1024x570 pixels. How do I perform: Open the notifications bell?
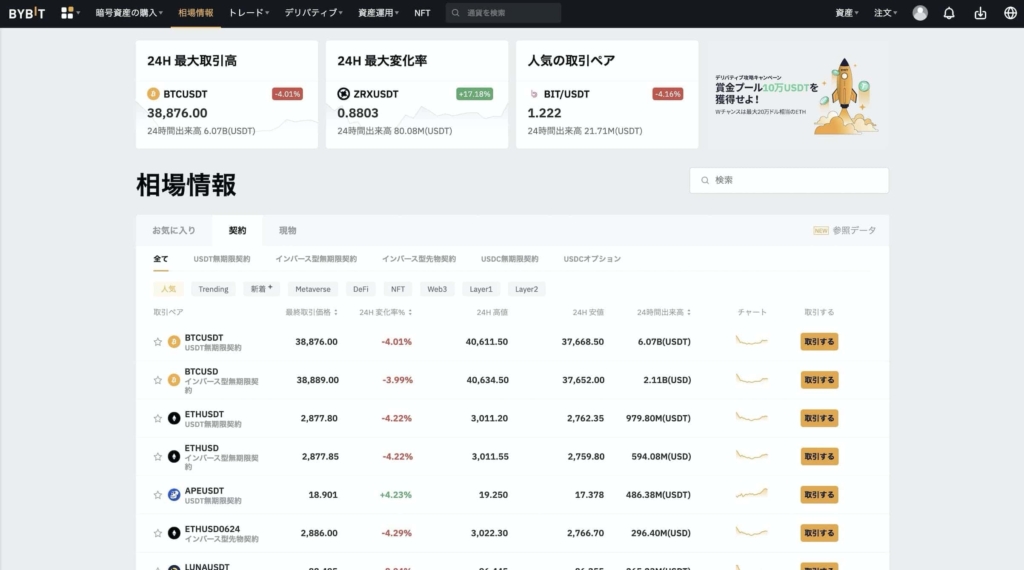(949, 13)
